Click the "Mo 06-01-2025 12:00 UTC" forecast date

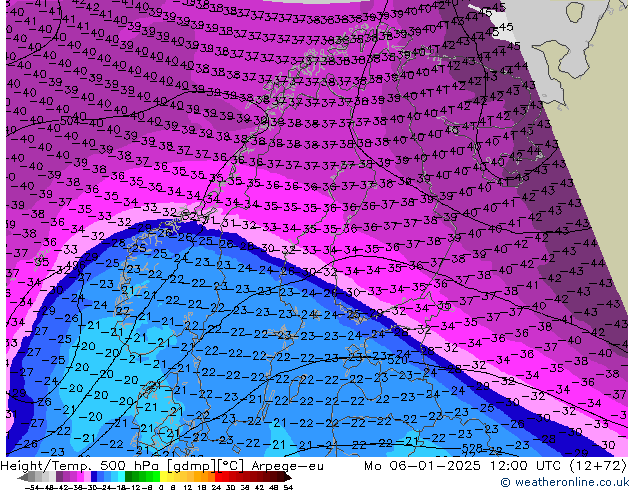(x=464, y=466)
